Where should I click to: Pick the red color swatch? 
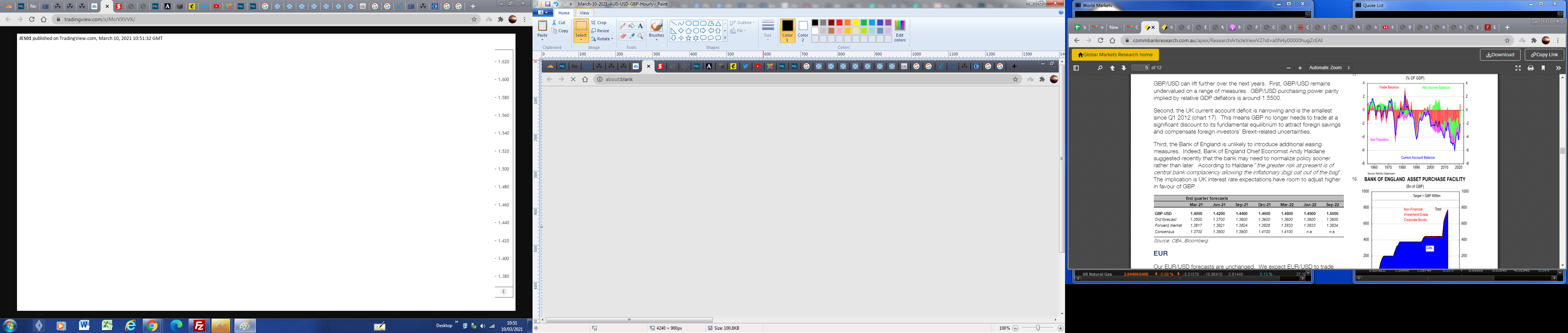point(839,23)
